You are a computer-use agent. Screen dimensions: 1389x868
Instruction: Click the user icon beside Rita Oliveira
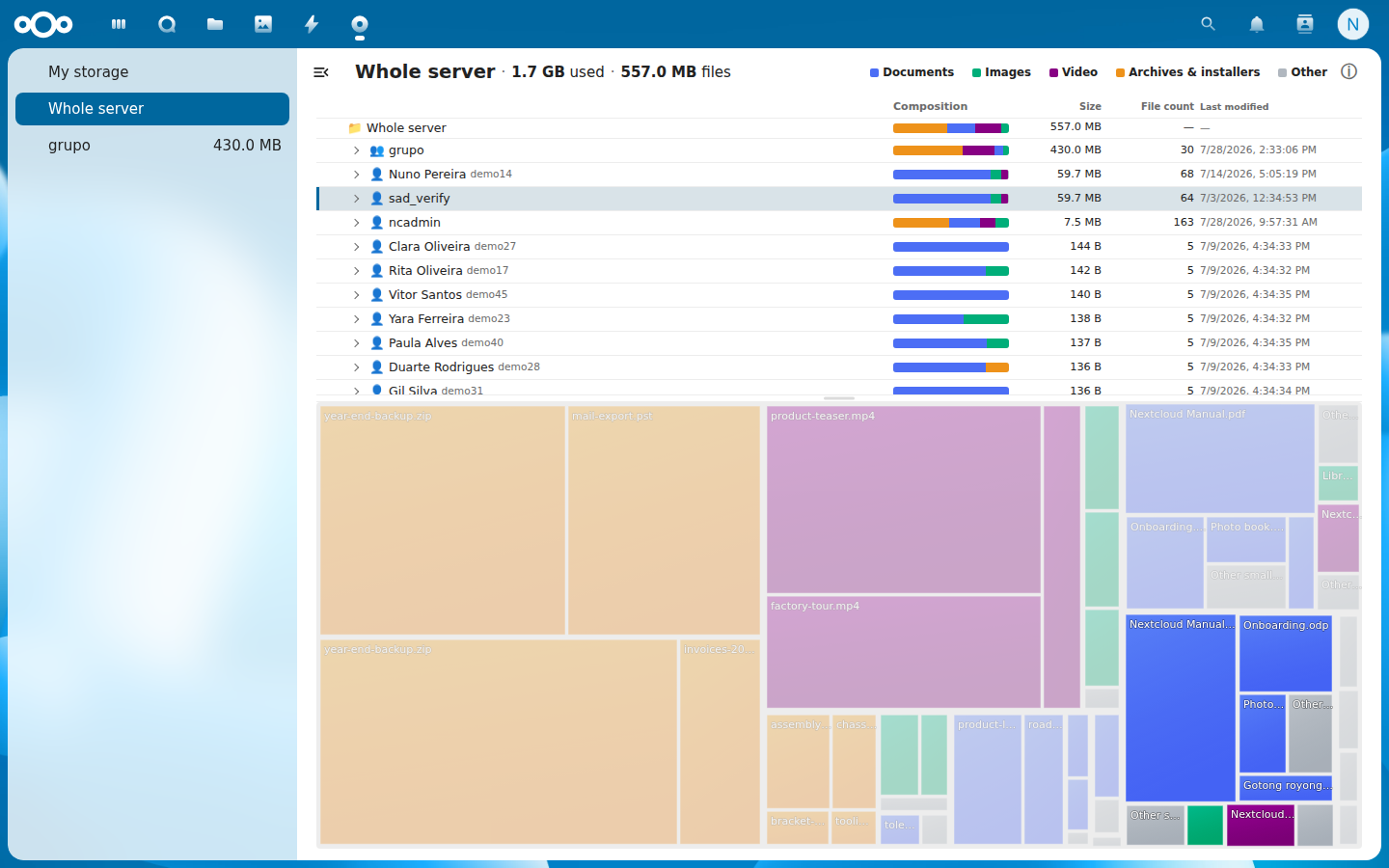point(377,271)
